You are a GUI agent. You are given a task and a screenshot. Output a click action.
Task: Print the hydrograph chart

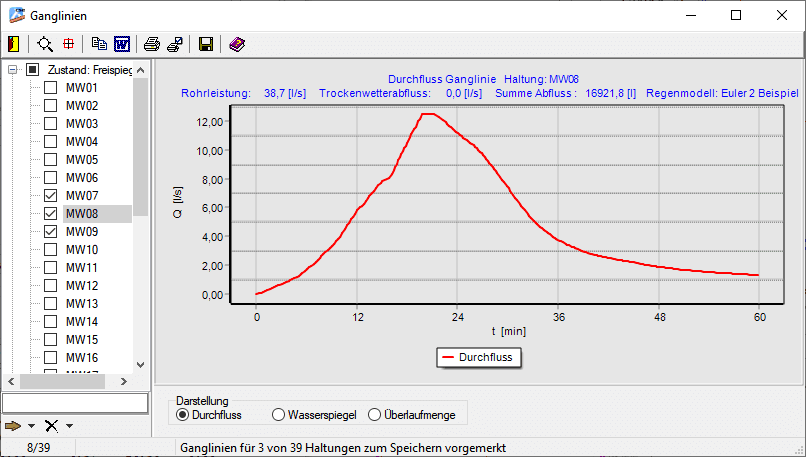(x=151, y=44)
